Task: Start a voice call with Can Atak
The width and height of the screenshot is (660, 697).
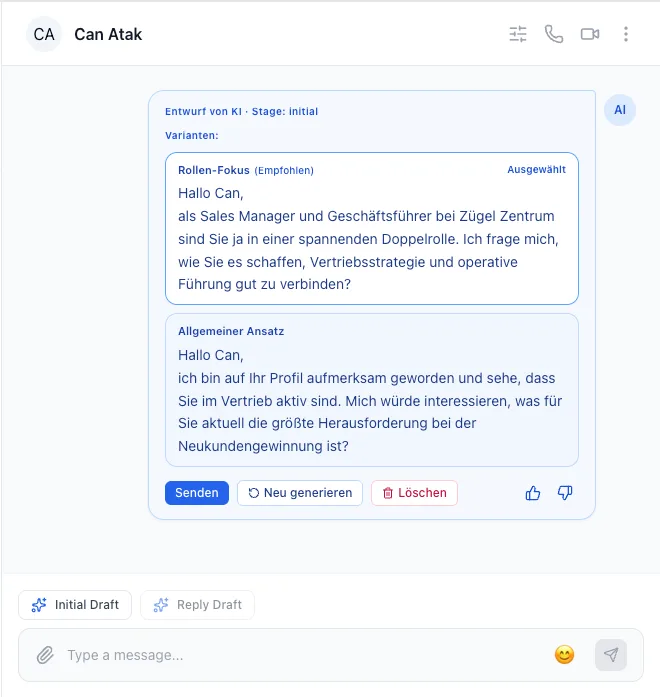Action: [x=554, y=34]
